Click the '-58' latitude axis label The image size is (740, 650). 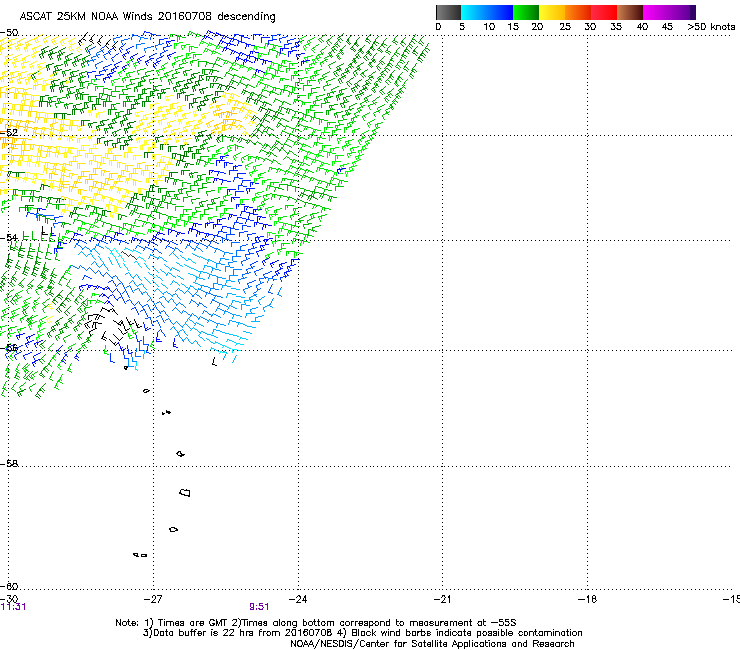tap(9, 464)
